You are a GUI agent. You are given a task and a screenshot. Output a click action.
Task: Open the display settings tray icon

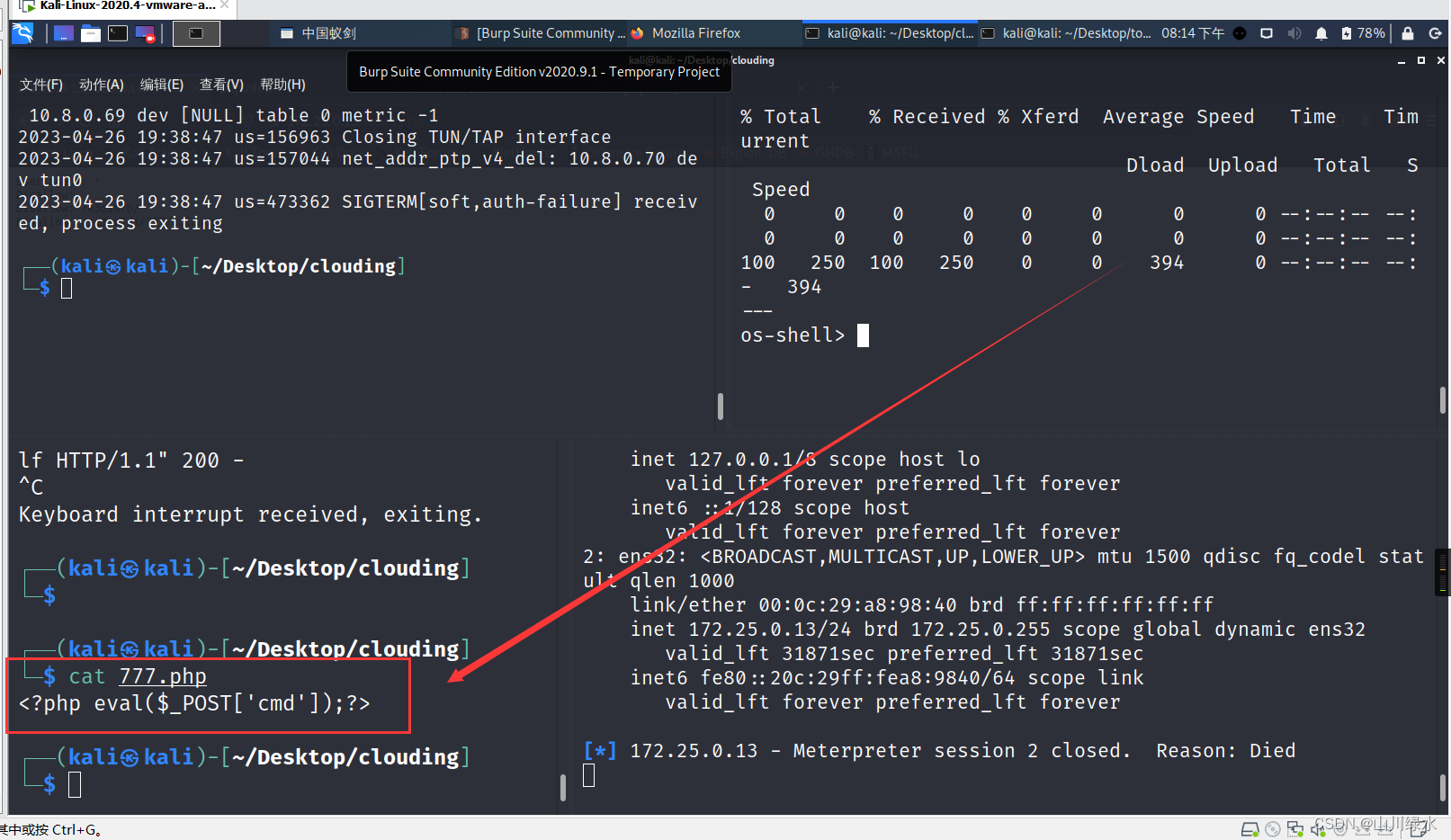1267,33
